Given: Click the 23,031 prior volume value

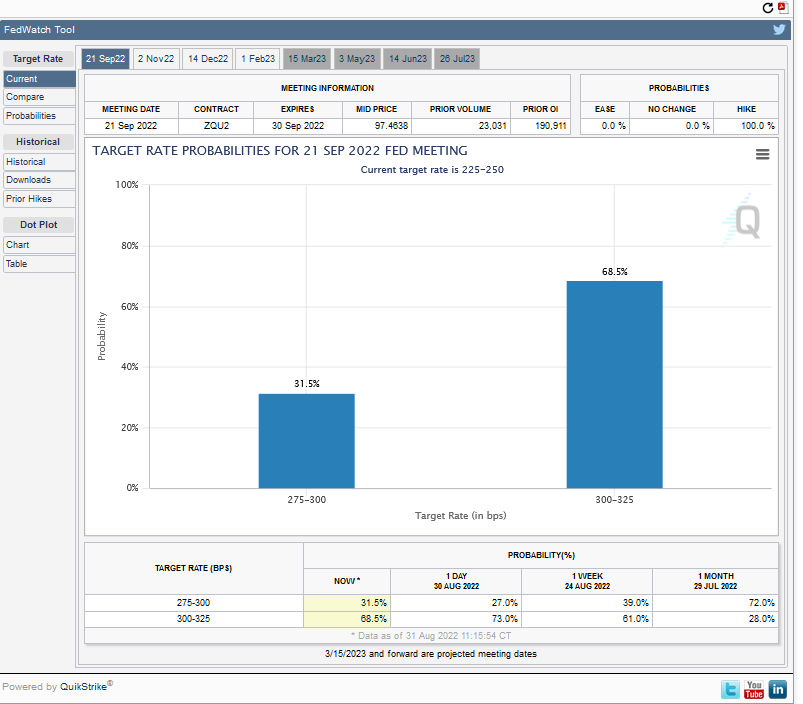Looking at the screenshot, I should coord(492,125).
